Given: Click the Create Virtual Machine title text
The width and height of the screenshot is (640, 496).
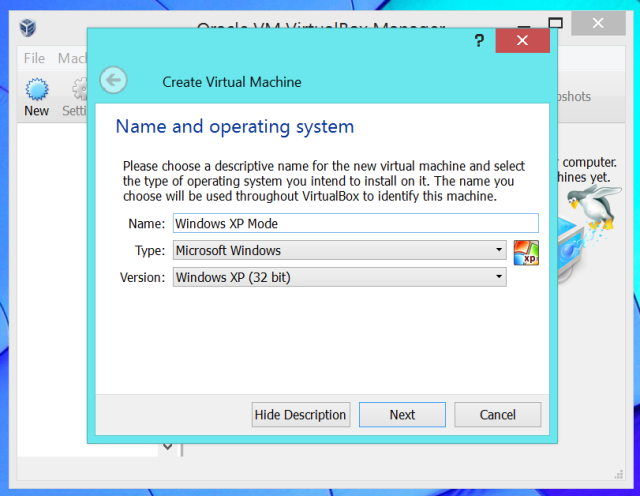Looking at the screenshot, I should tap(232, 82).
